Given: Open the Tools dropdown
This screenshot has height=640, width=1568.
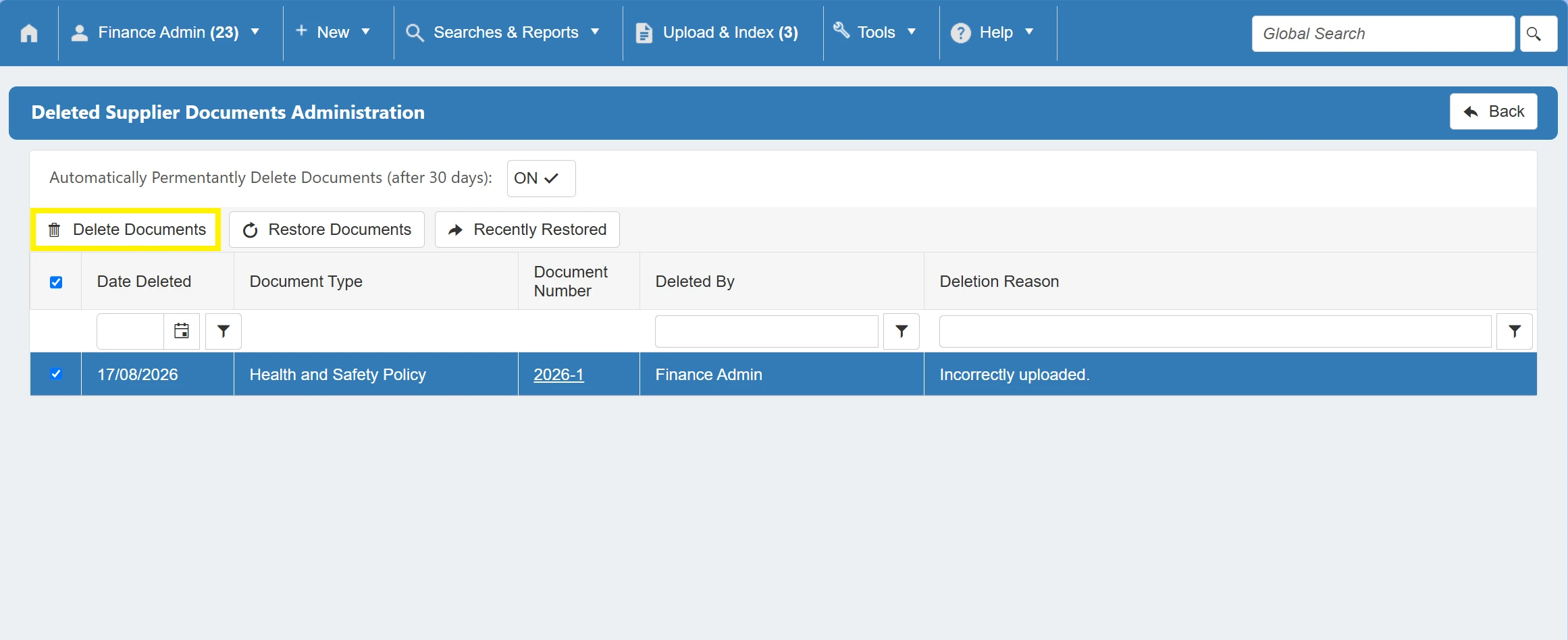Looking at the screenshot, I should [875, 32].
